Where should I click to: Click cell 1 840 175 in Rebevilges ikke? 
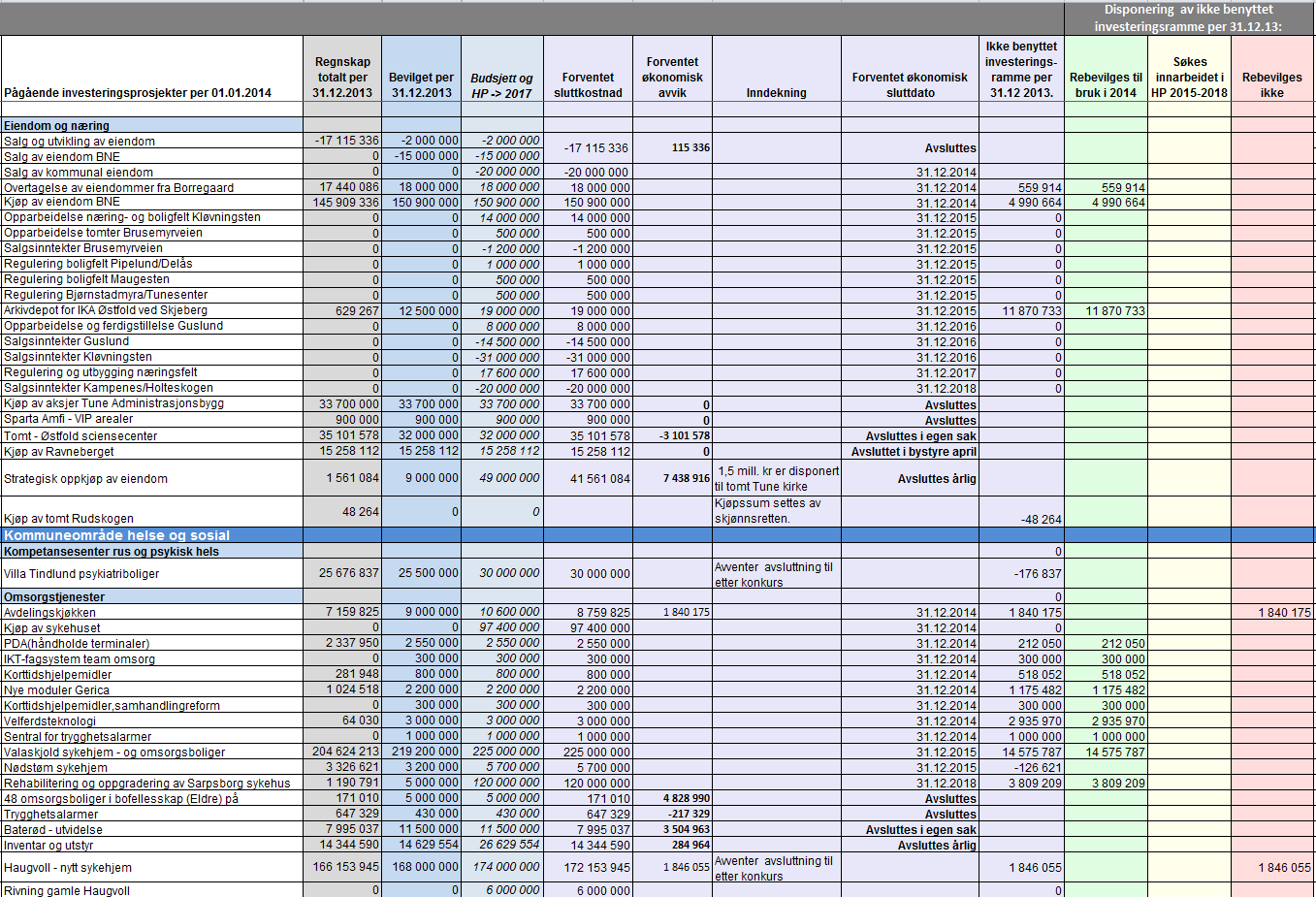(1285, 613)
